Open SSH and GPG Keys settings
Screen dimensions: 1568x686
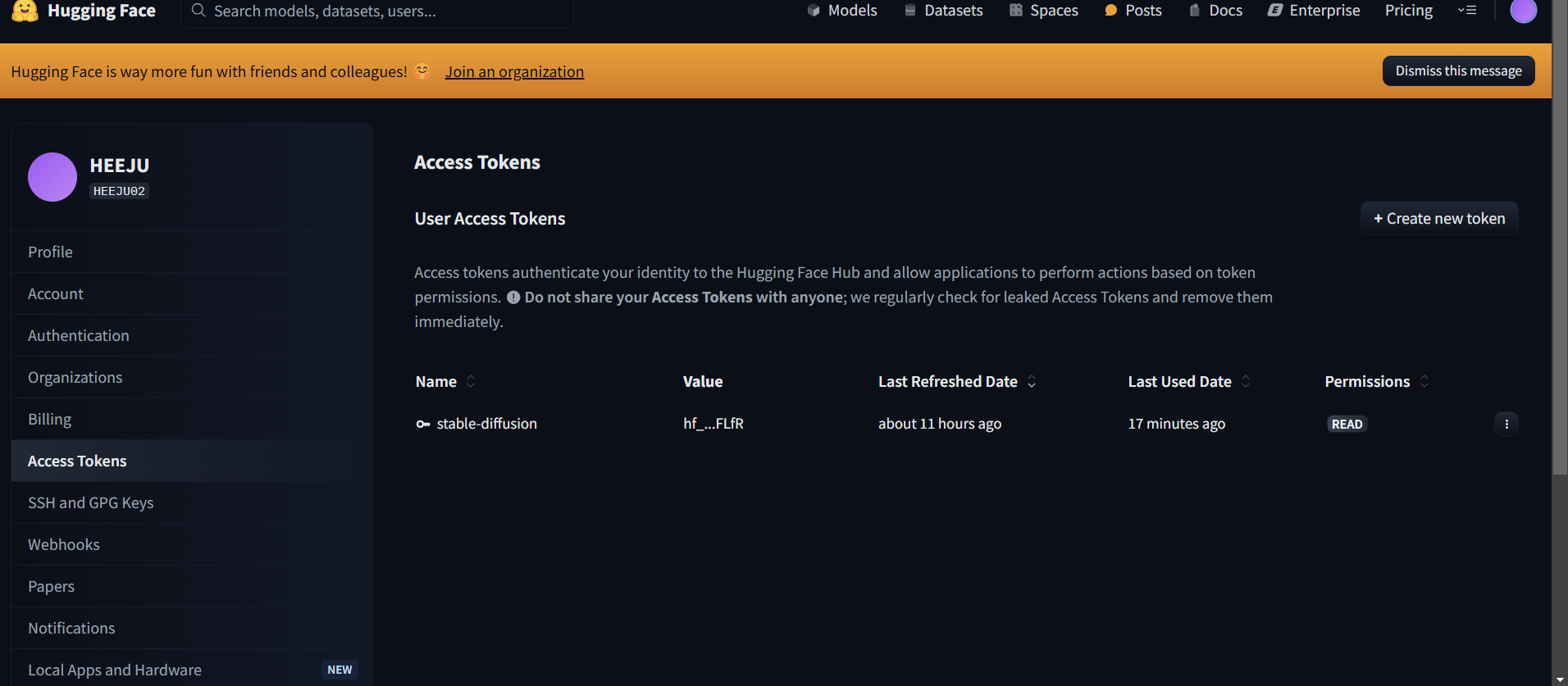pyautogui.click(x=192, y=502)
